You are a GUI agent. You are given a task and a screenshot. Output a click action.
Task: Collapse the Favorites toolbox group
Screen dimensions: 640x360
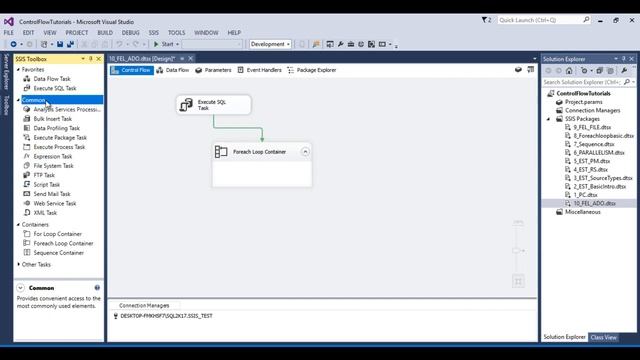pos(18,69)
